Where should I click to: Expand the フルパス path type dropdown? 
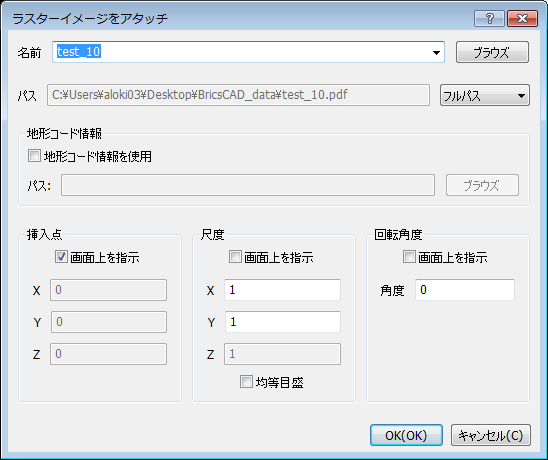[x=485, y=95]
